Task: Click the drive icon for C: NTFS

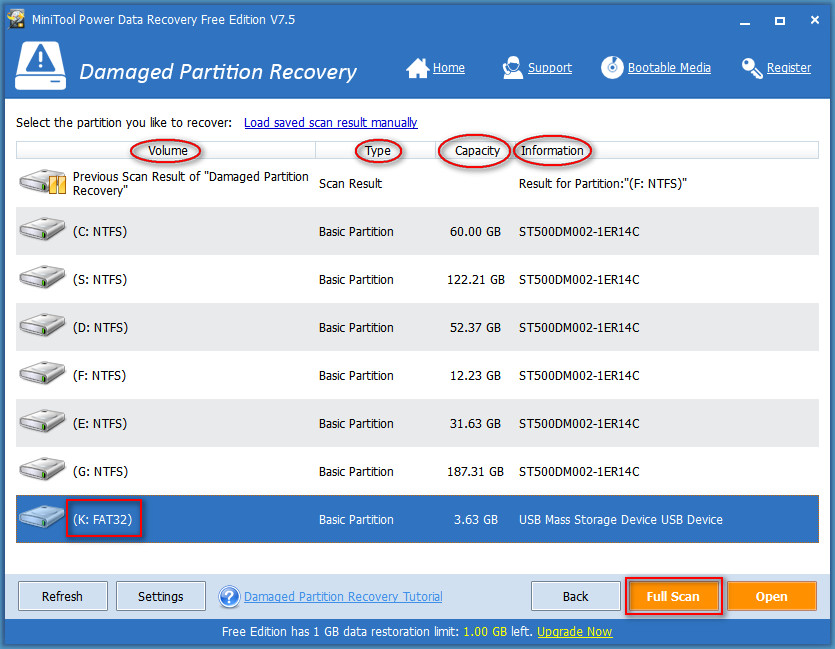Action: 42,229
